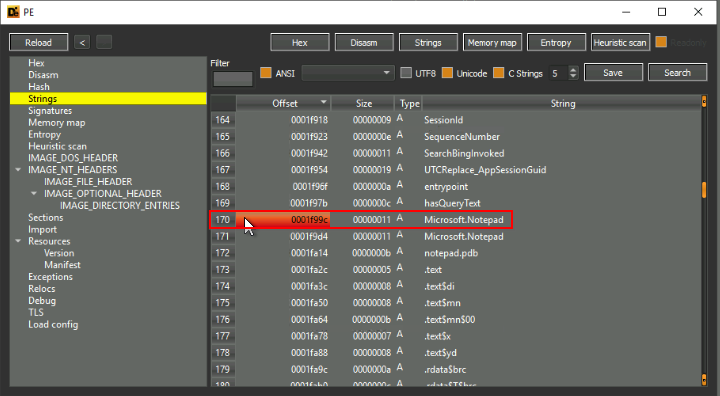Open Manifest under Resources

(62, 265)
